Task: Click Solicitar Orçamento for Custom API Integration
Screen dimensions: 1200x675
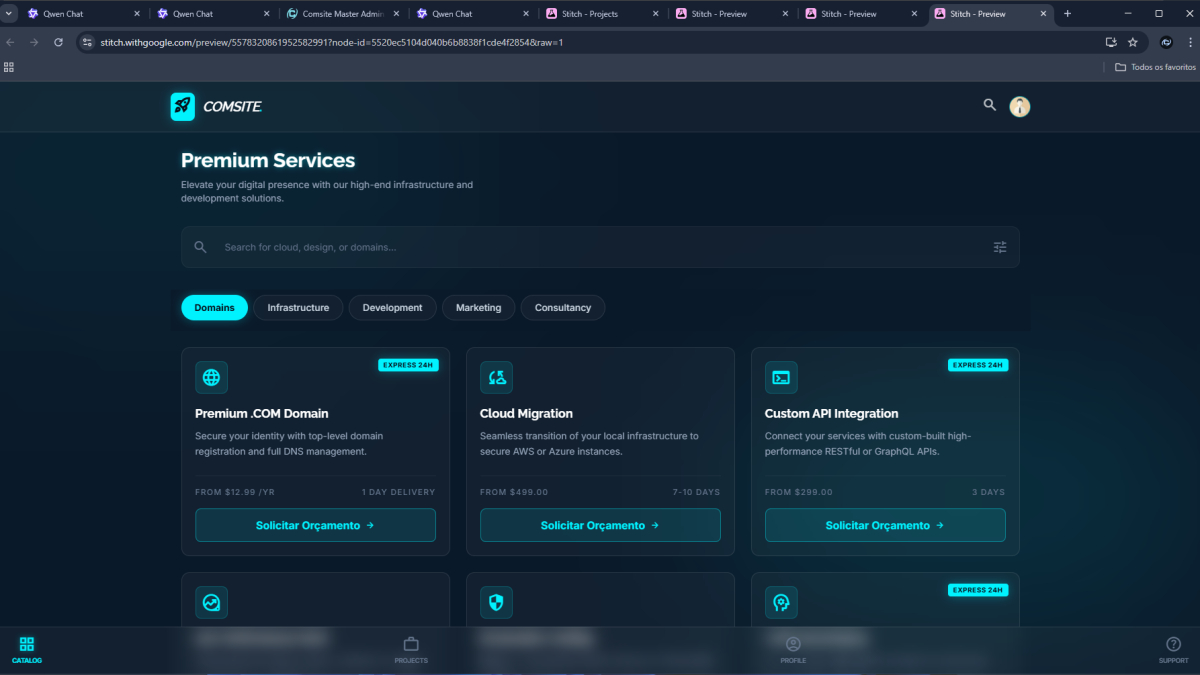Action: click(885, 525)
